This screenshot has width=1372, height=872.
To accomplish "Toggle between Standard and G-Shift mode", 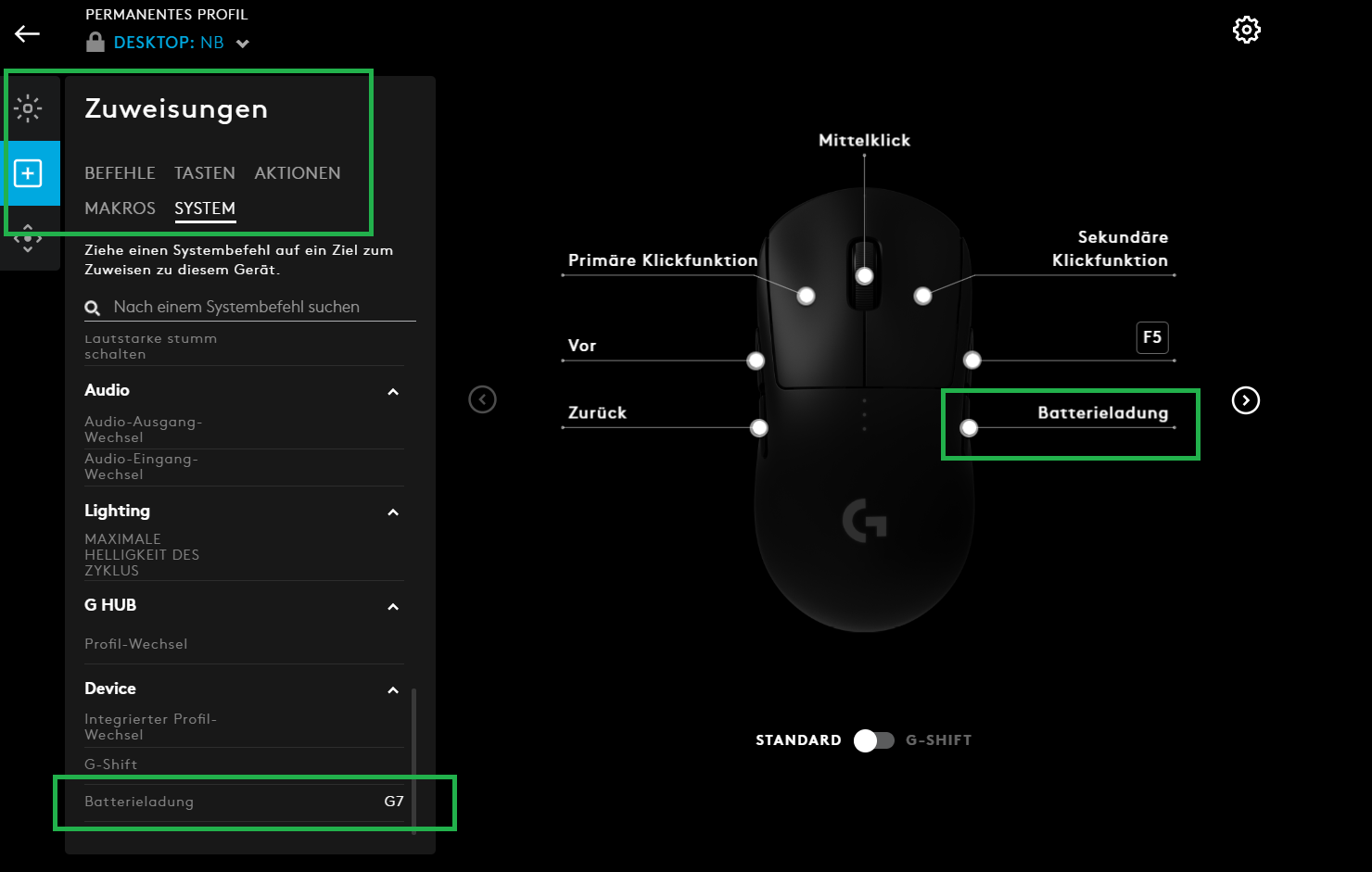I will (873, 740).
